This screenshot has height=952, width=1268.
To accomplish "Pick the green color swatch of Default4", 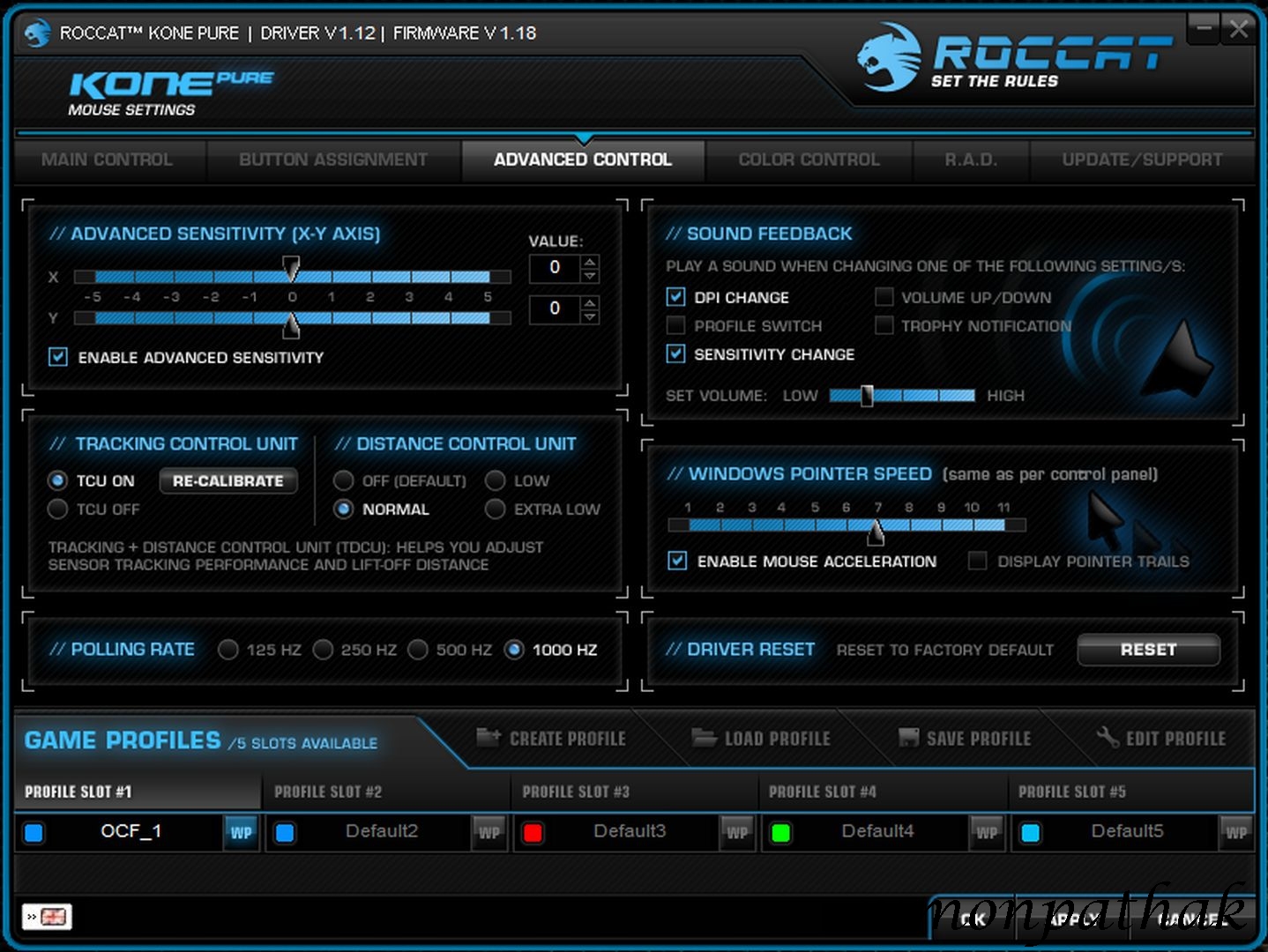I will pyautogui.click(x=780, y=833).
